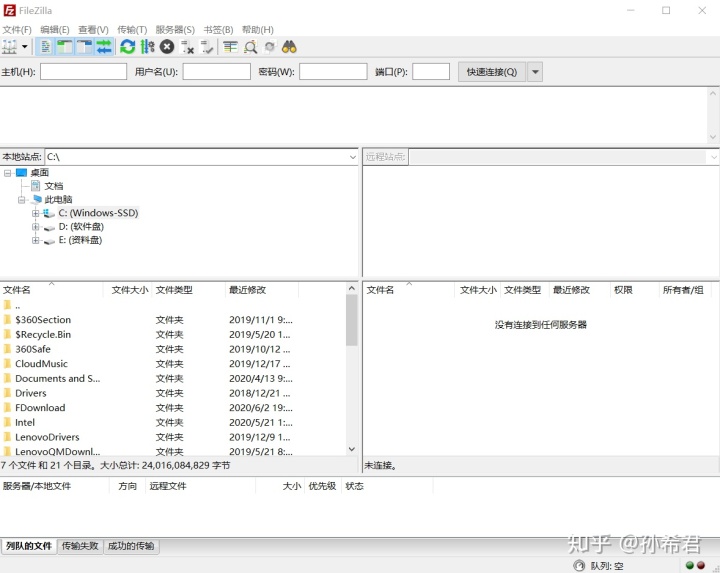Toggle synchronized browsing
The image size is (720, 573).
click(x=270, y=47)
